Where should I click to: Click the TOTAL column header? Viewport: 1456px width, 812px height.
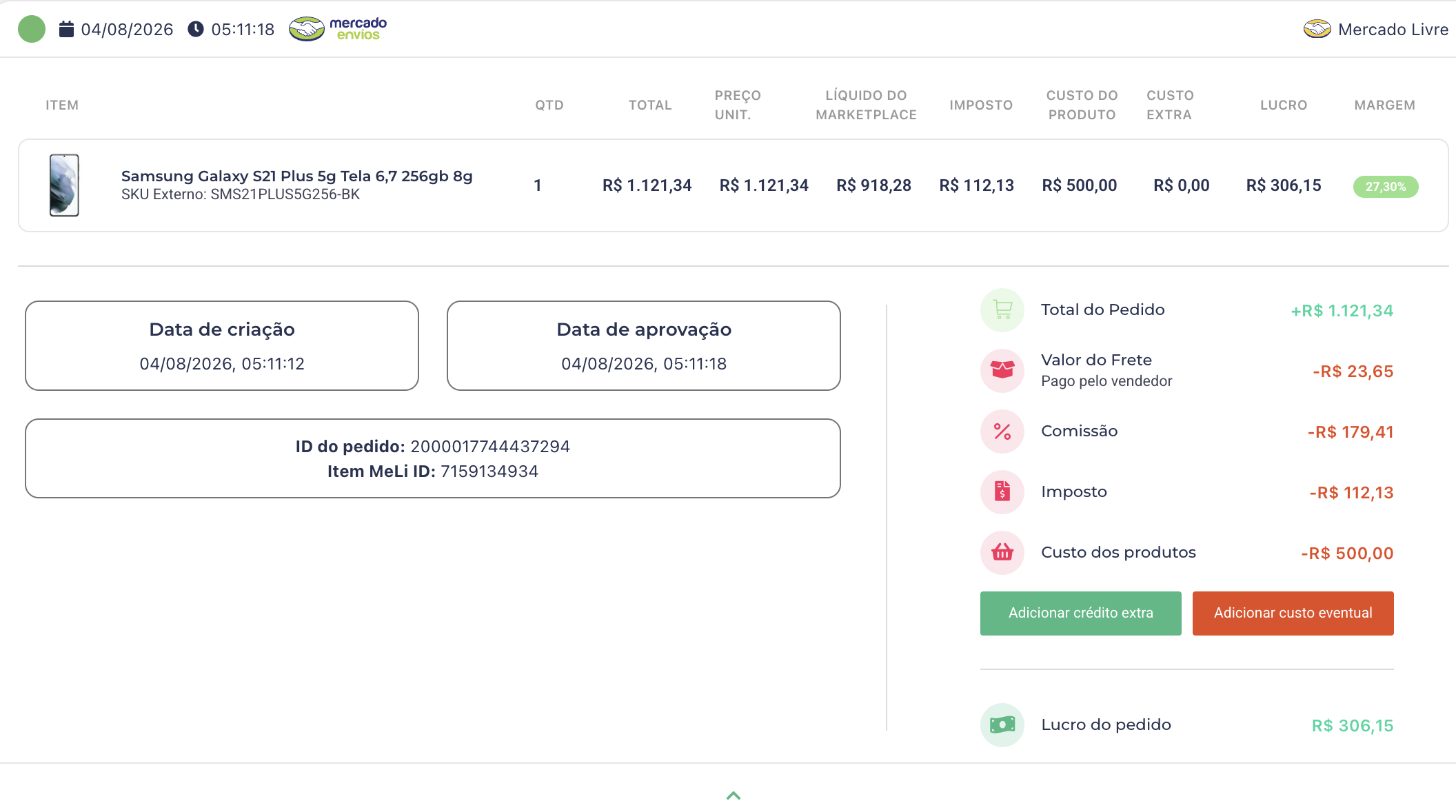pyautogui.click(x=650, y=105)
